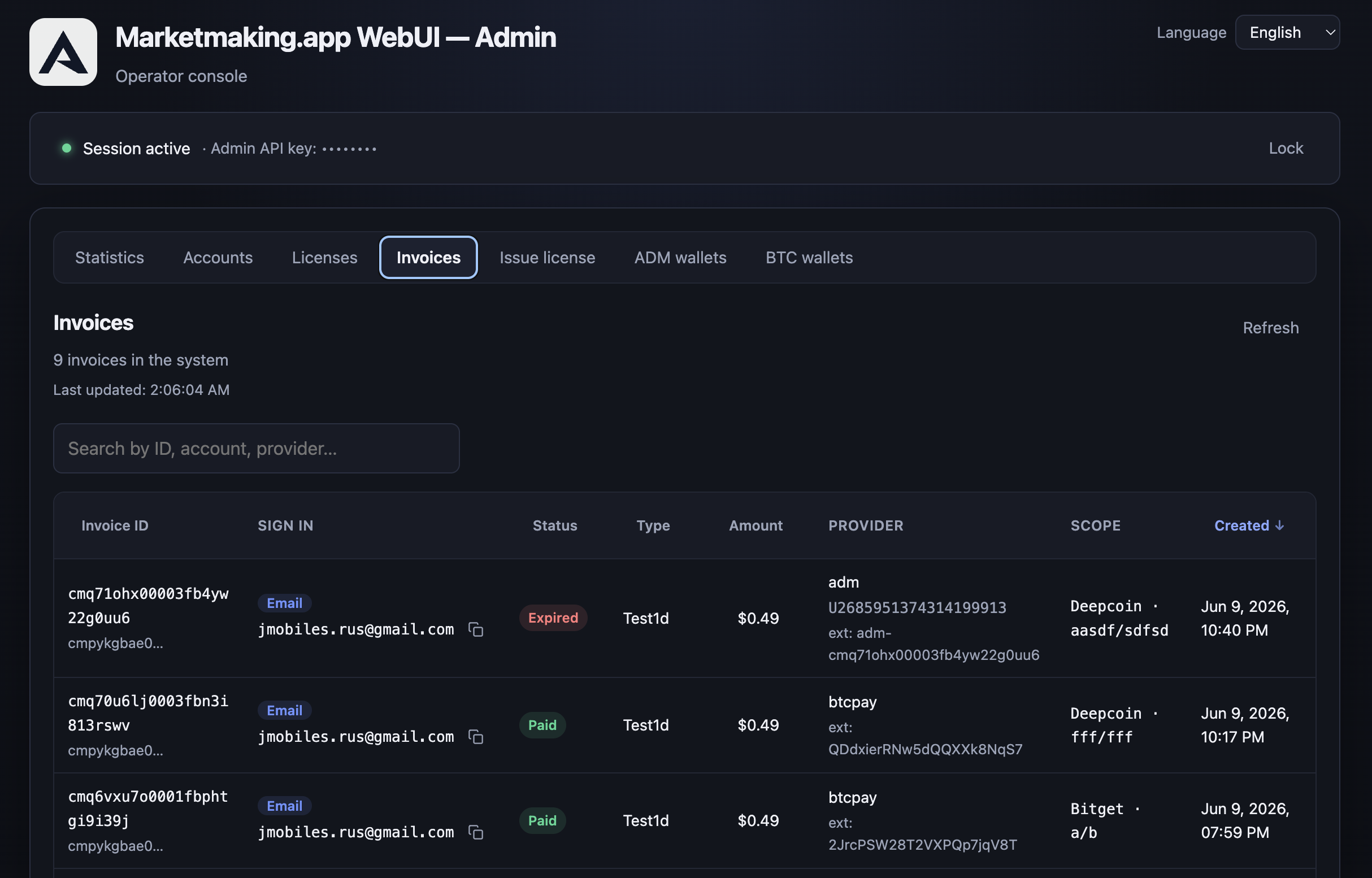Click SIGN IN column header

point(285,525)
